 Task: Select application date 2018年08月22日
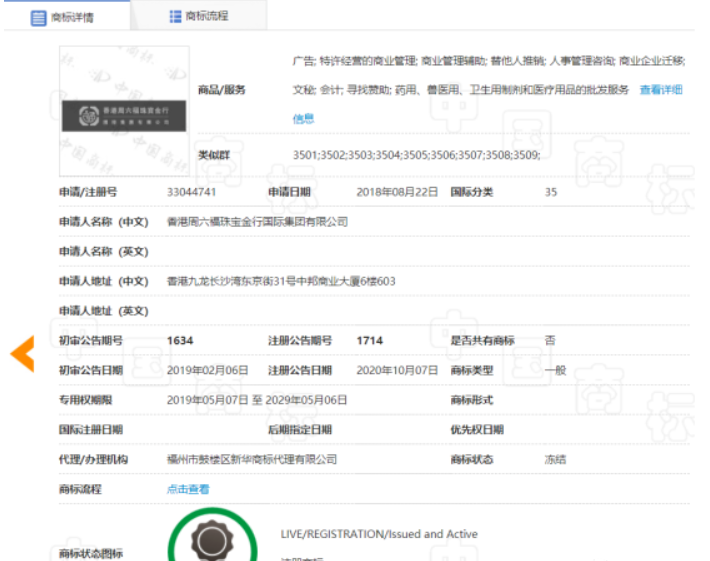pos(397,192)
